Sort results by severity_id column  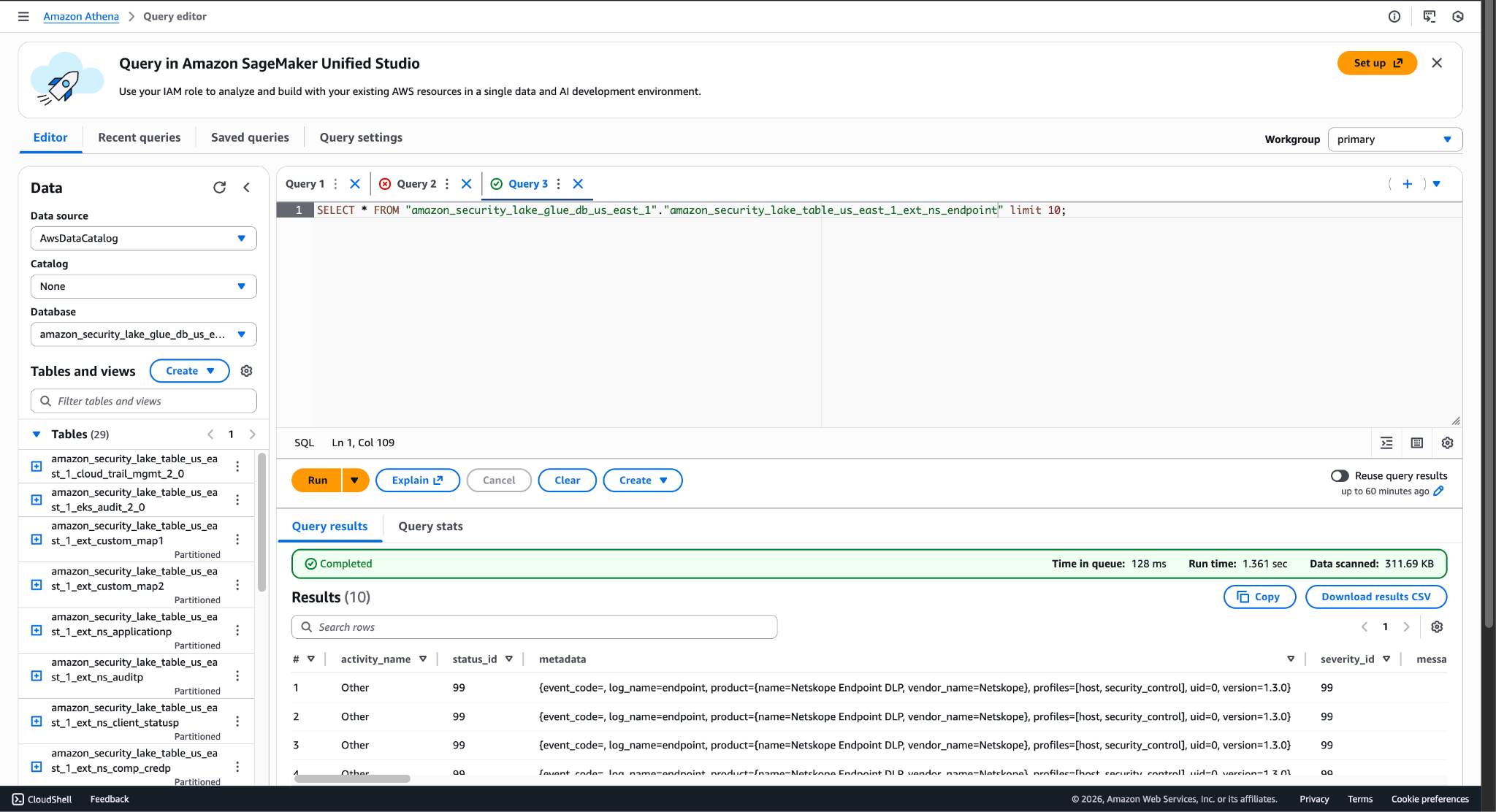click(x=1386, y=659)
